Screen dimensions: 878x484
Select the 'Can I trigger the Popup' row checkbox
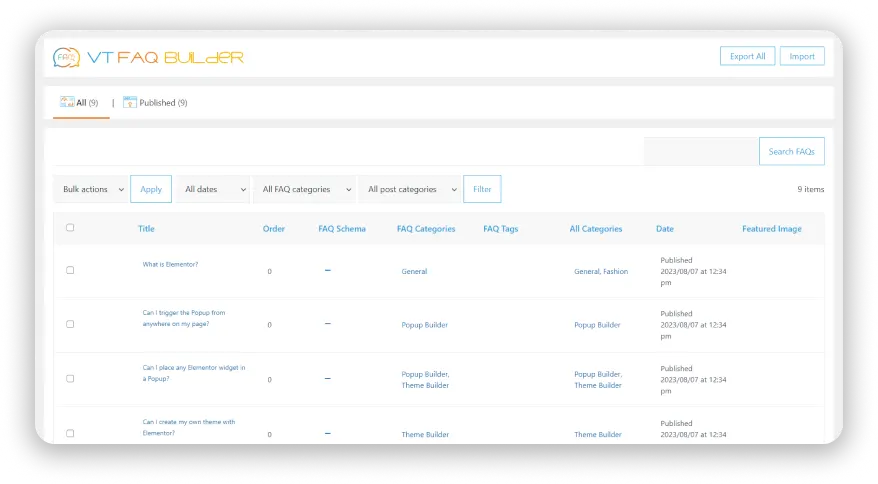tap(70, 324)
